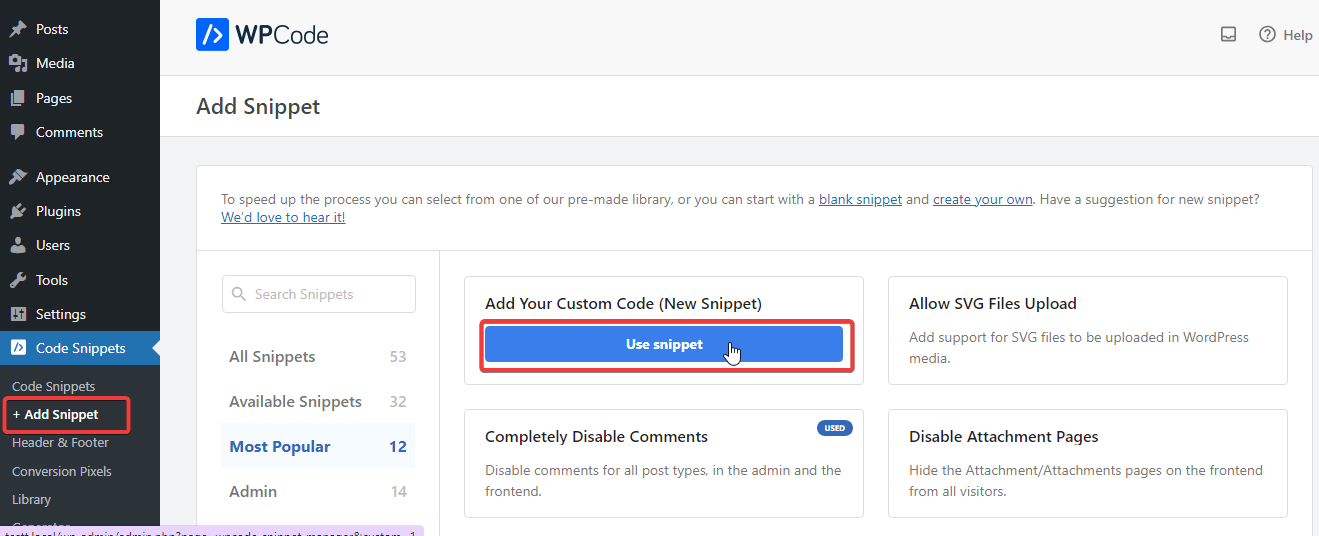
Task: Click the Code Snippets menu icon
Action: click(18, 348)
